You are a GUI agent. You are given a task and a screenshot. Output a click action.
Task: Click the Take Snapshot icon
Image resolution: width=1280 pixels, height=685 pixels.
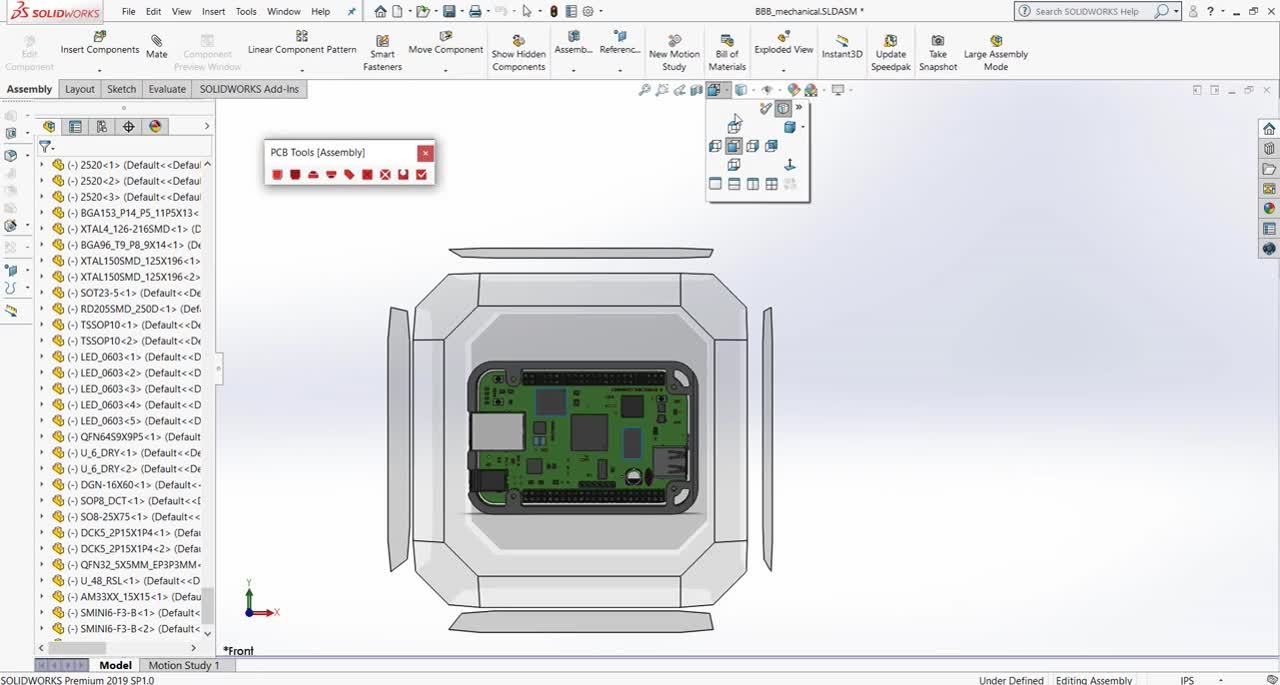coord(938,53)
